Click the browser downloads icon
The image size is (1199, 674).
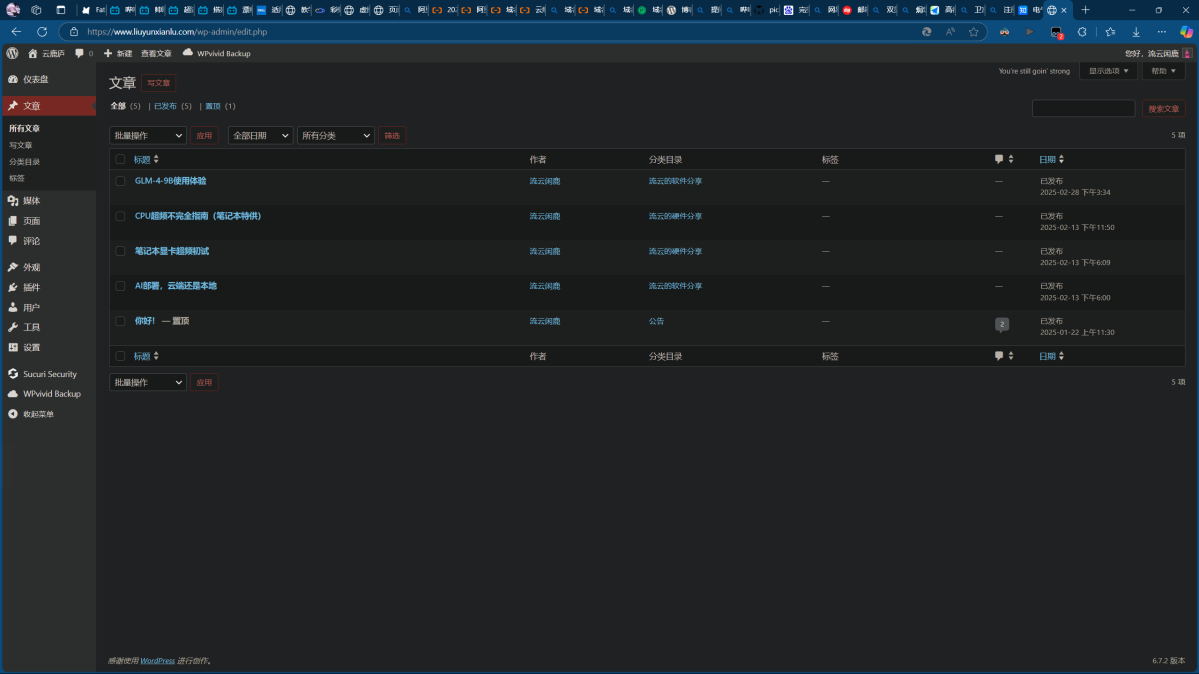(1136, 32)
